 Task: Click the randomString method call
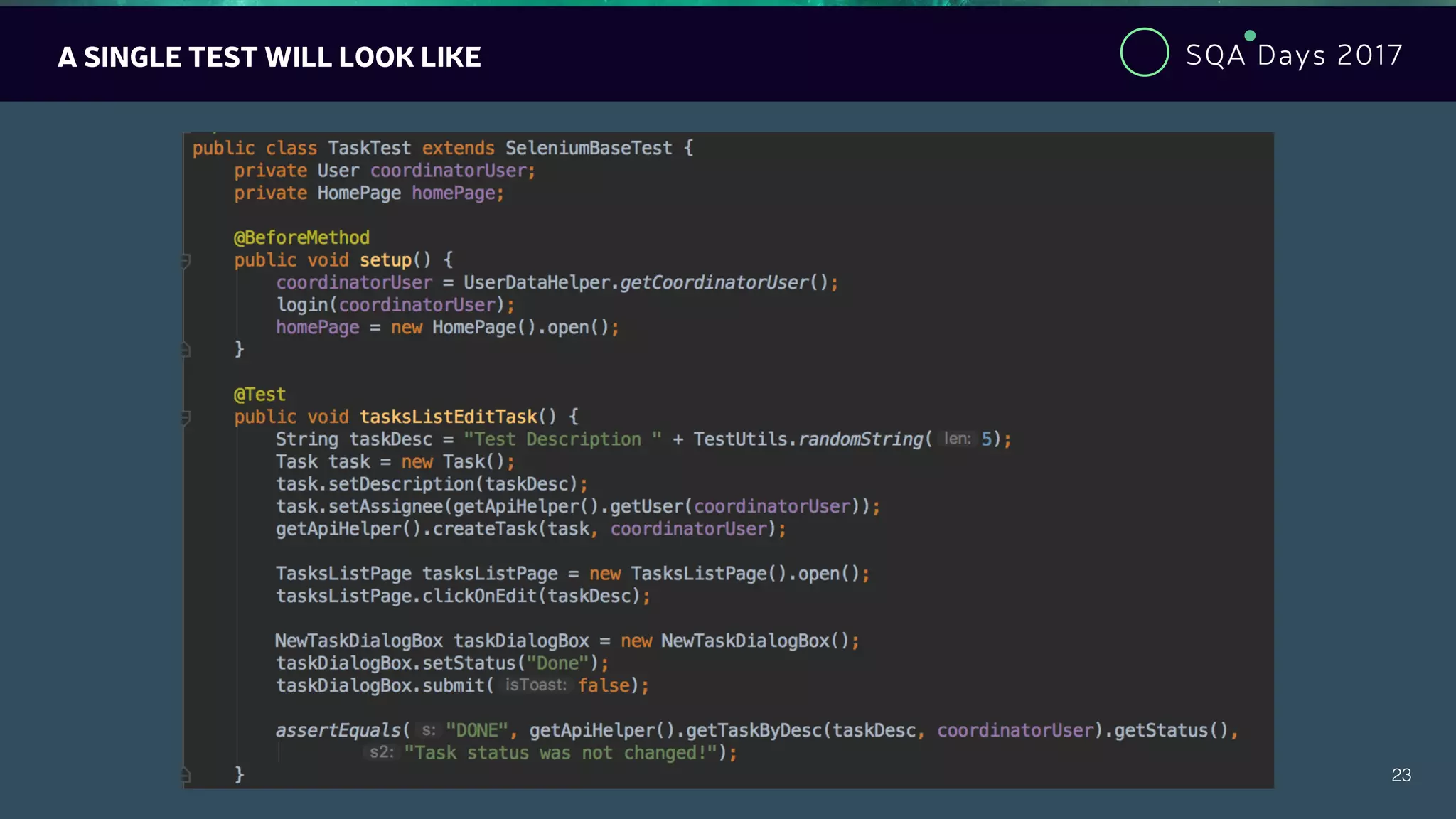860,439
